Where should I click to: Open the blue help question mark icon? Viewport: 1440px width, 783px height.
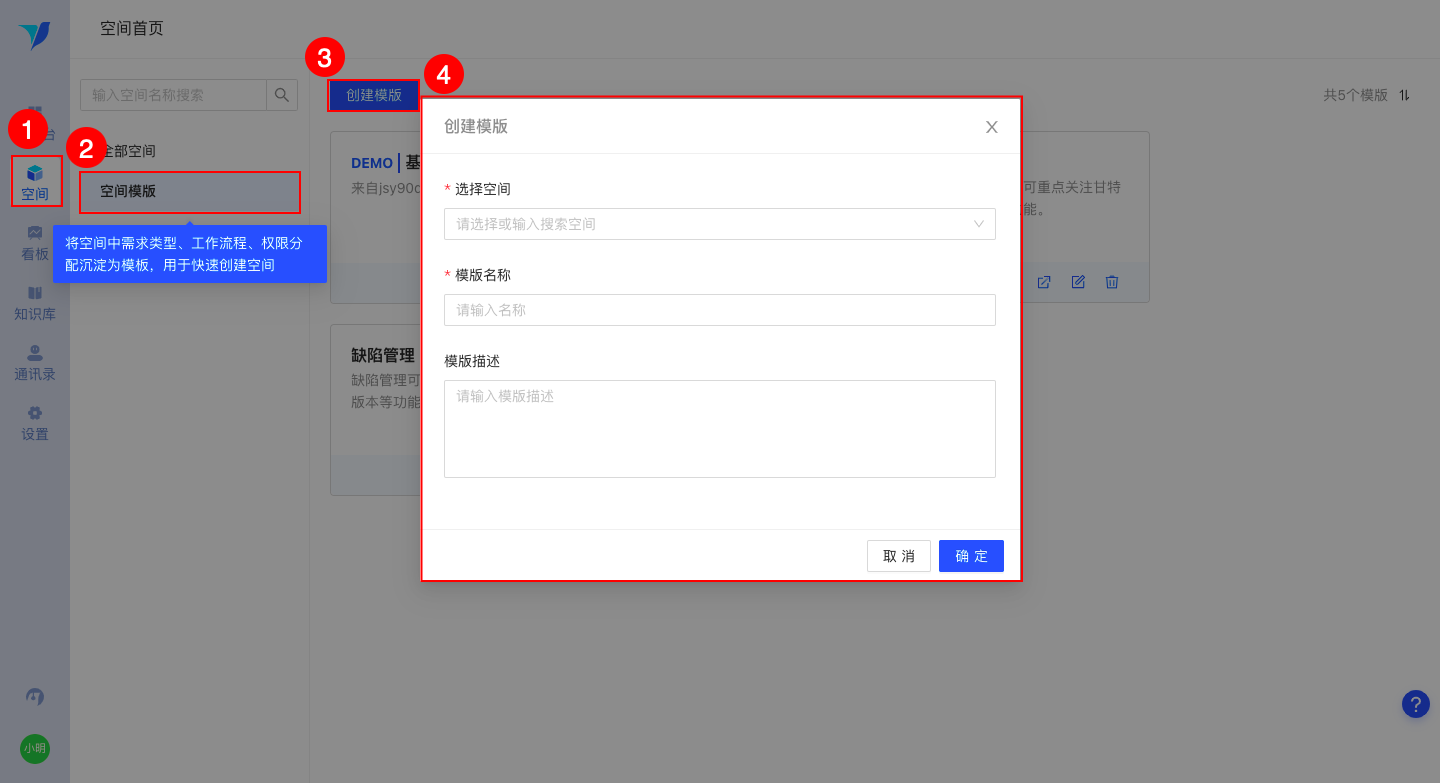tap(1416, 704)
